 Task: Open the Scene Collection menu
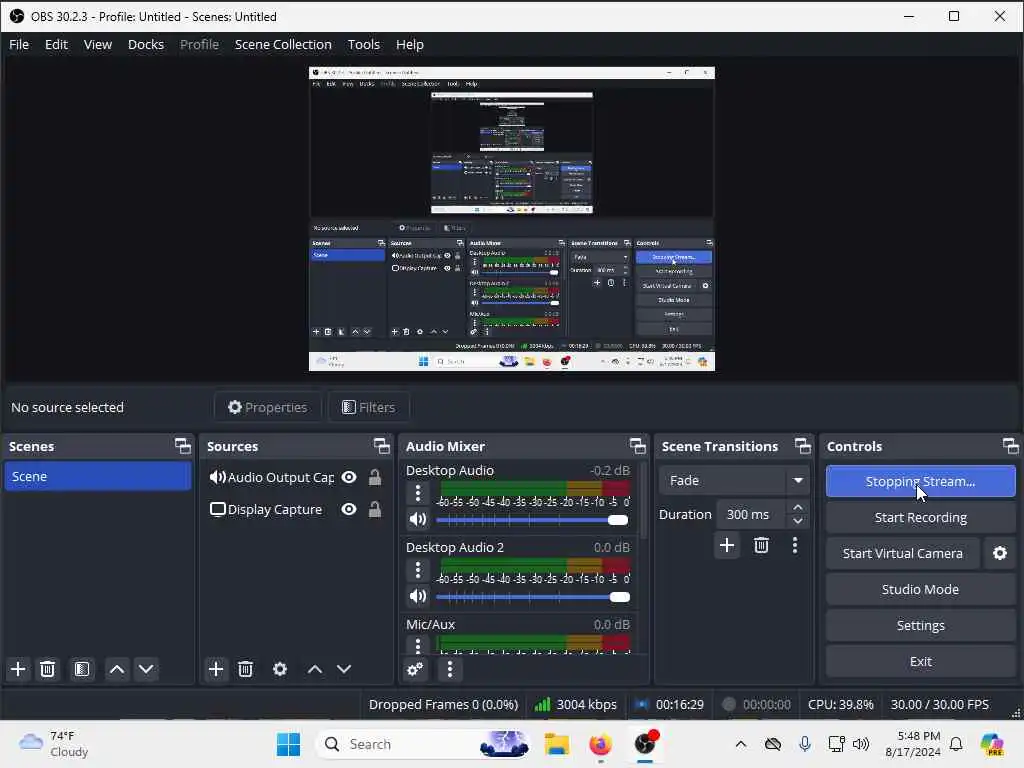tap(283, 44)
